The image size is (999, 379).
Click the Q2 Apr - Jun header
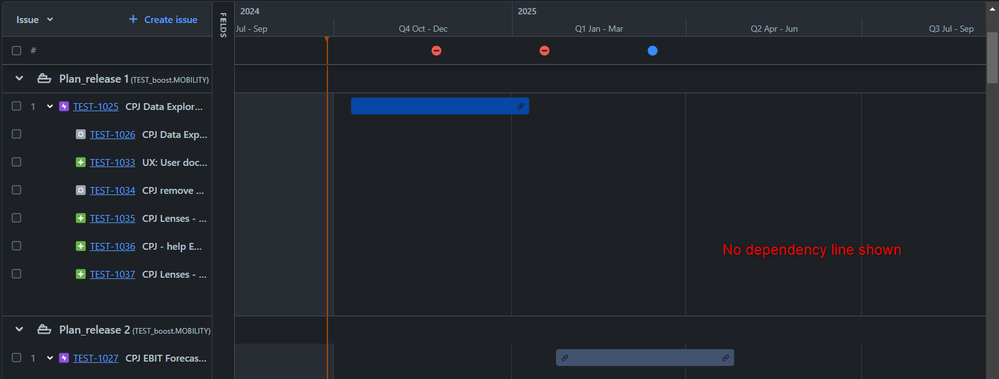[x=774, y=29]
